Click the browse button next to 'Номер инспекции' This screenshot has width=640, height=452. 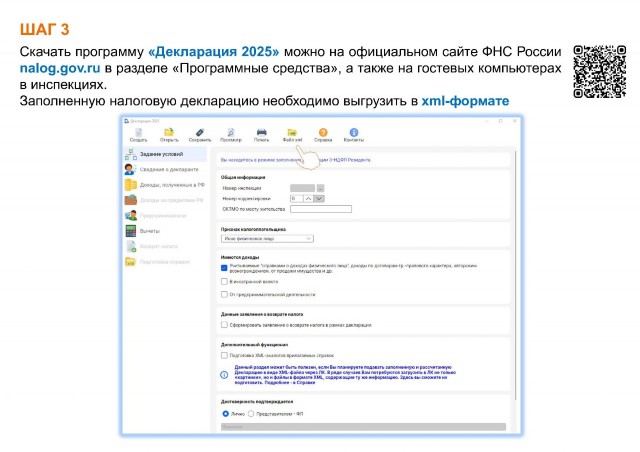pos(321,187)
